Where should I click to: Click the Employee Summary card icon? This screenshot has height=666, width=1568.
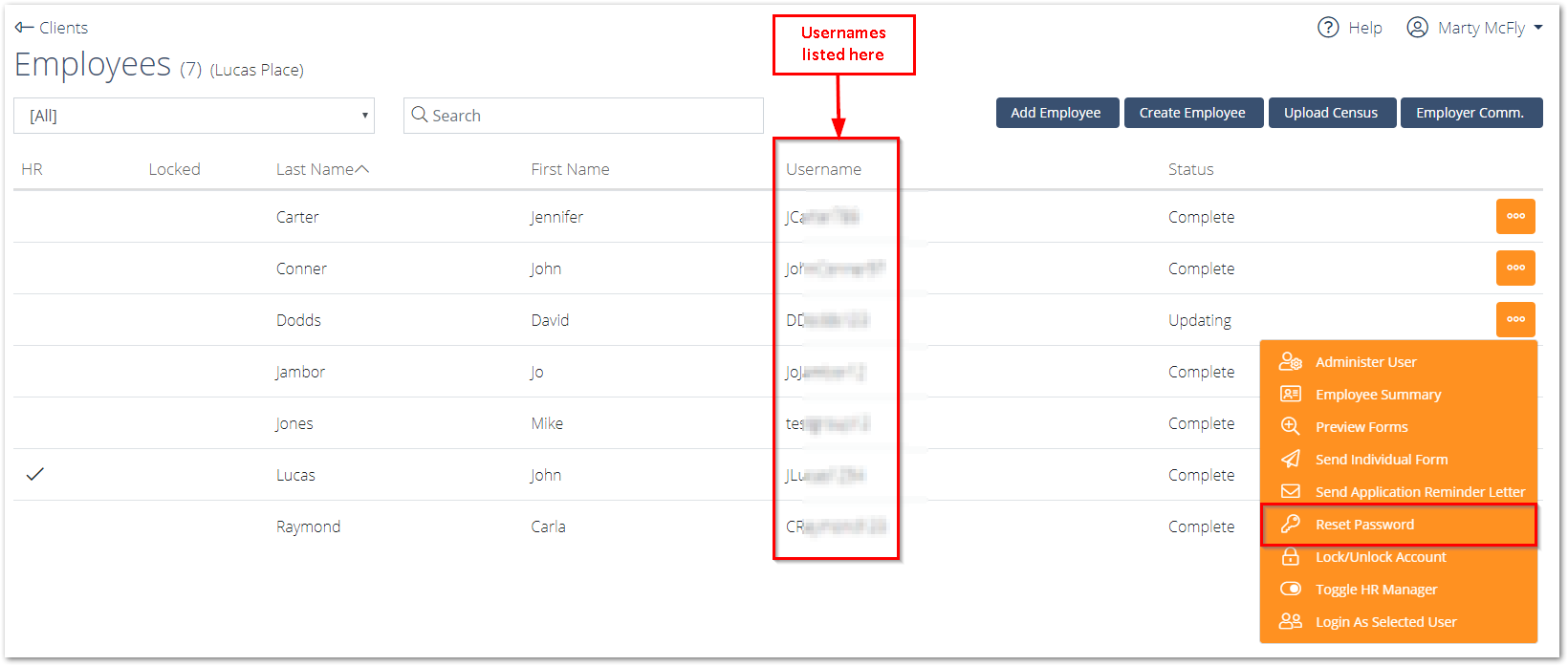tap(1291, 394)
